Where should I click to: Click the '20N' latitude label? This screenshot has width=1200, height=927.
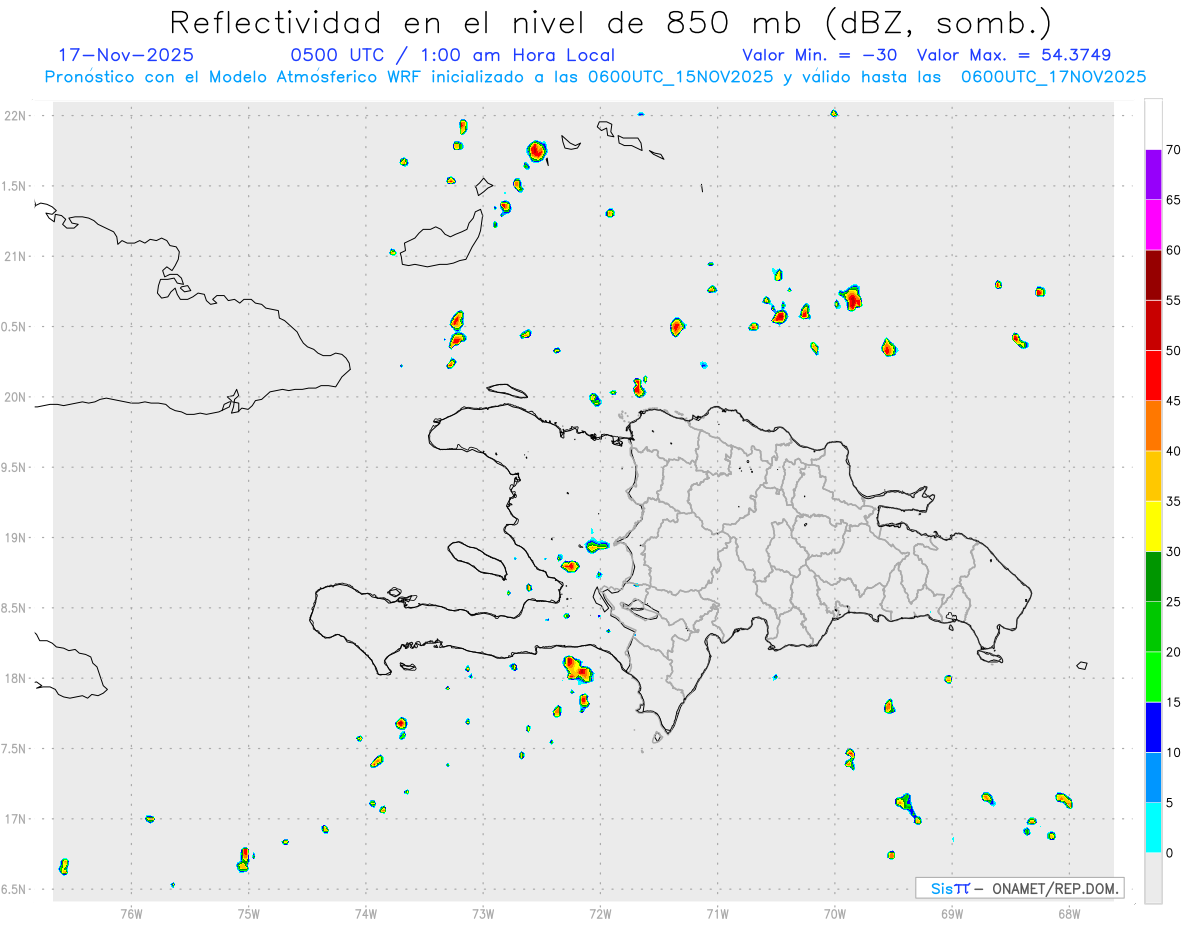point(16,397)
